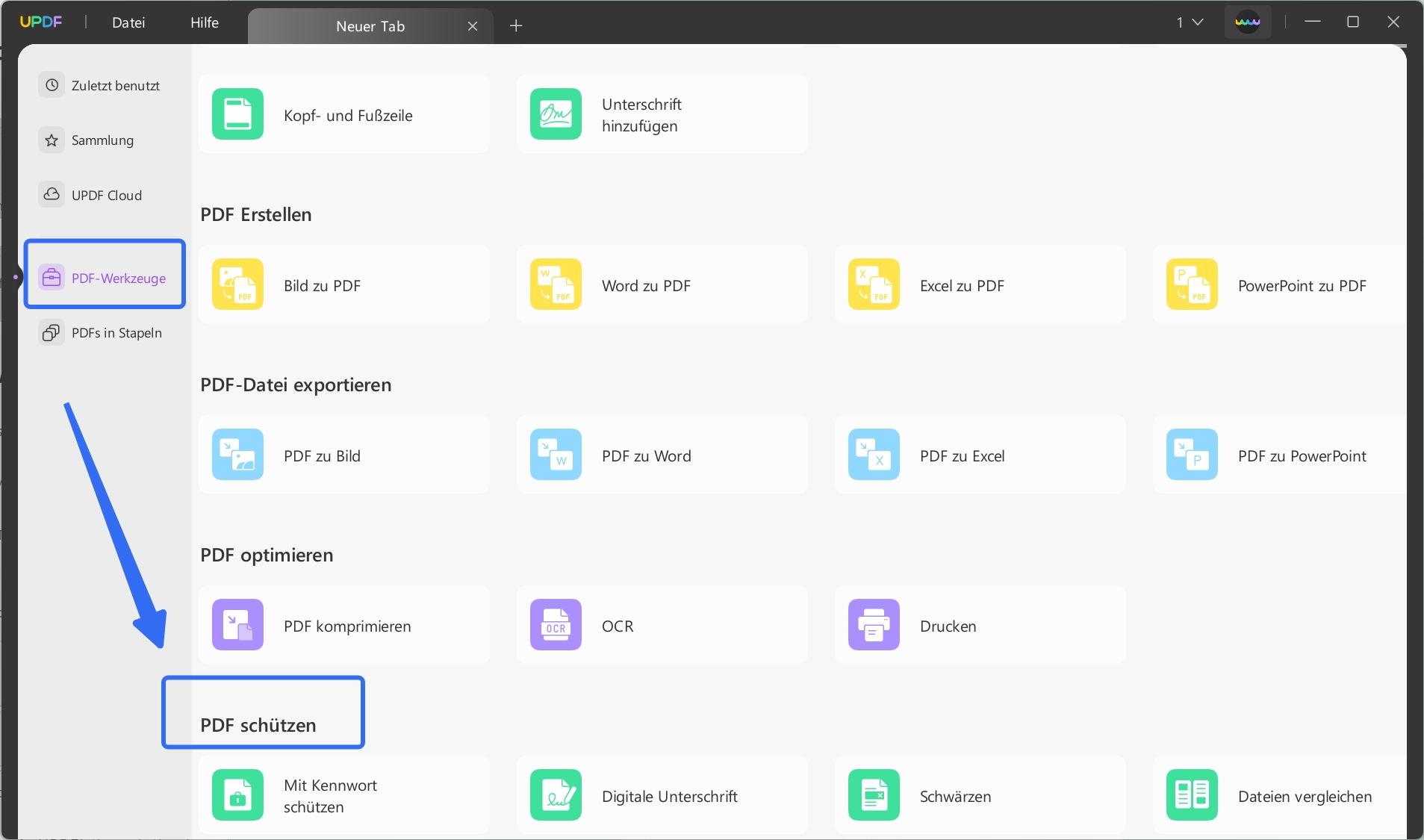This screenshot has width=1424, height=840.
Task: Switch to the Neuer Tab tab
Action: tap(369, 25)
